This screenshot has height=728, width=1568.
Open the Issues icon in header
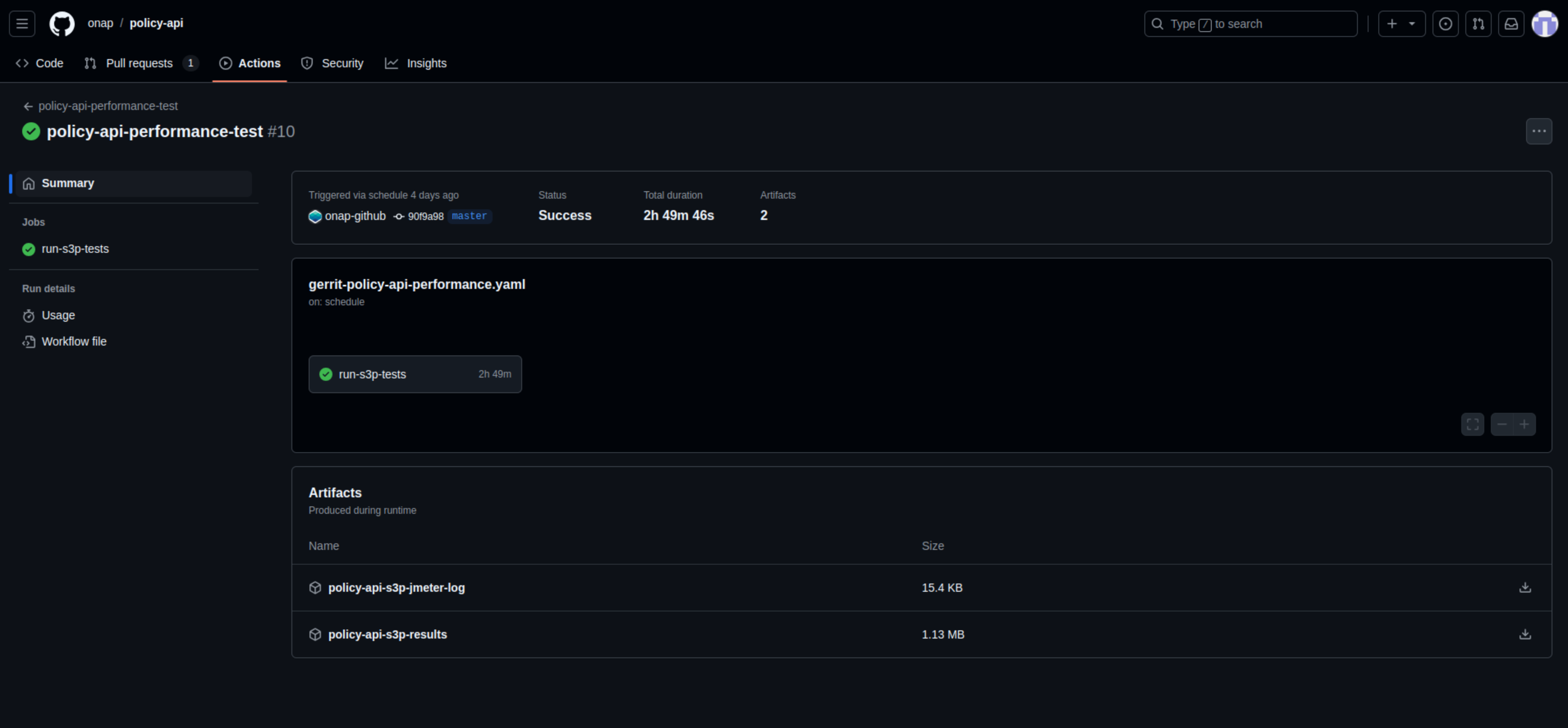coord(1445,24)
